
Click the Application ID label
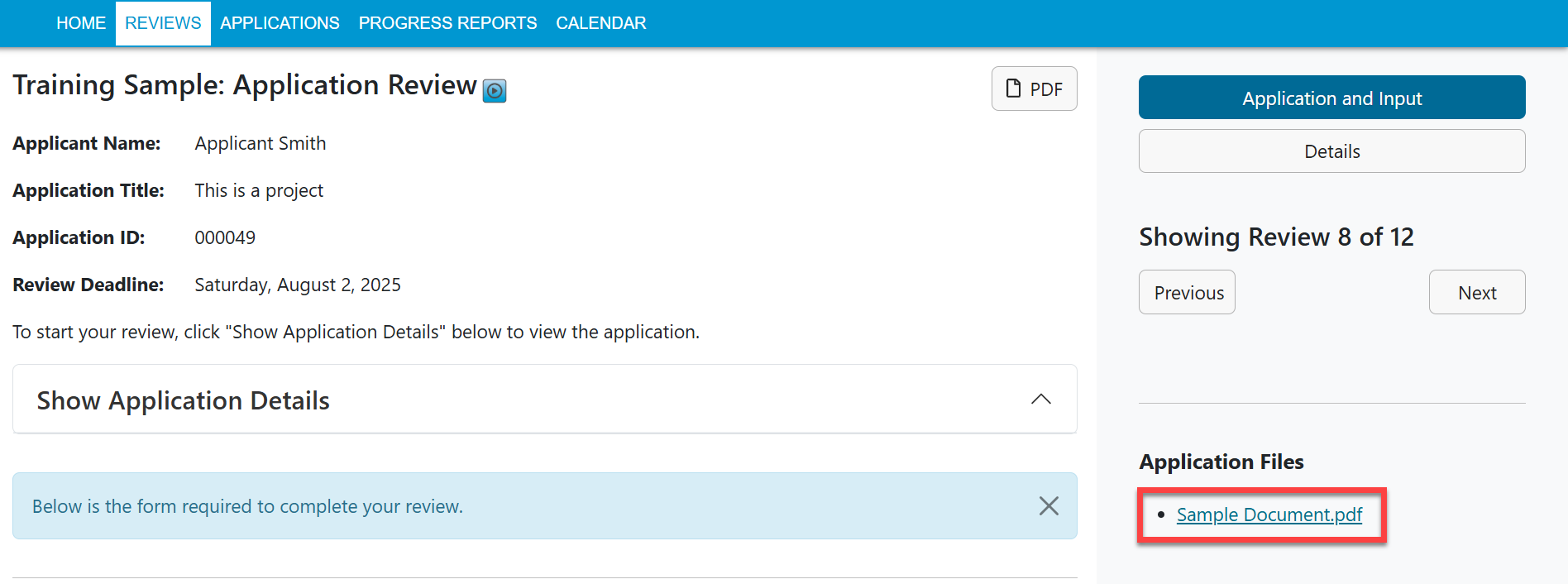coord(79,238)
